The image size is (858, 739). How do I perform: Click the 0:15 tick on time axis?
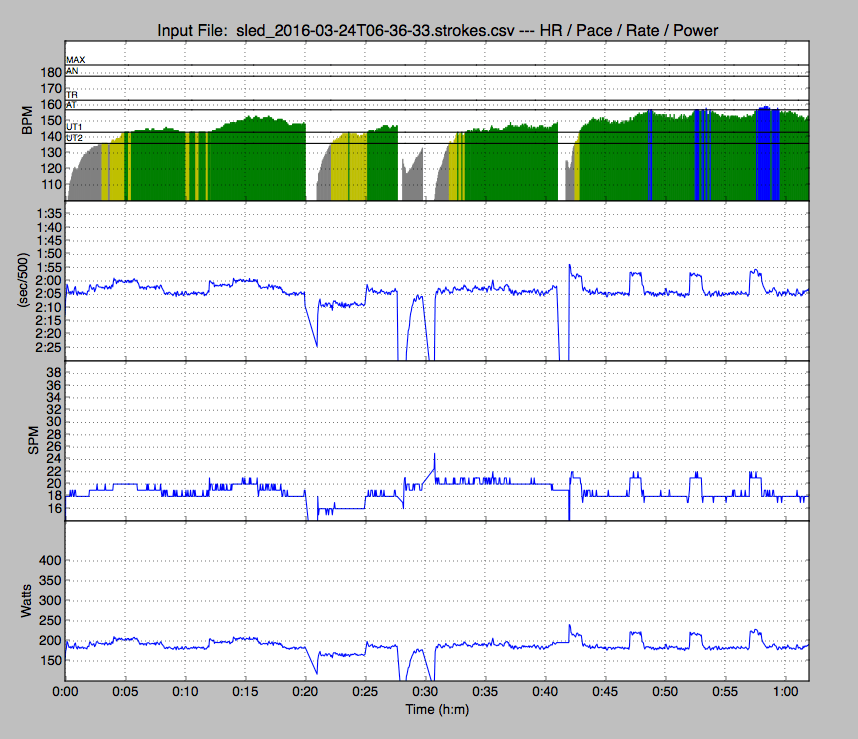[245, 691]
